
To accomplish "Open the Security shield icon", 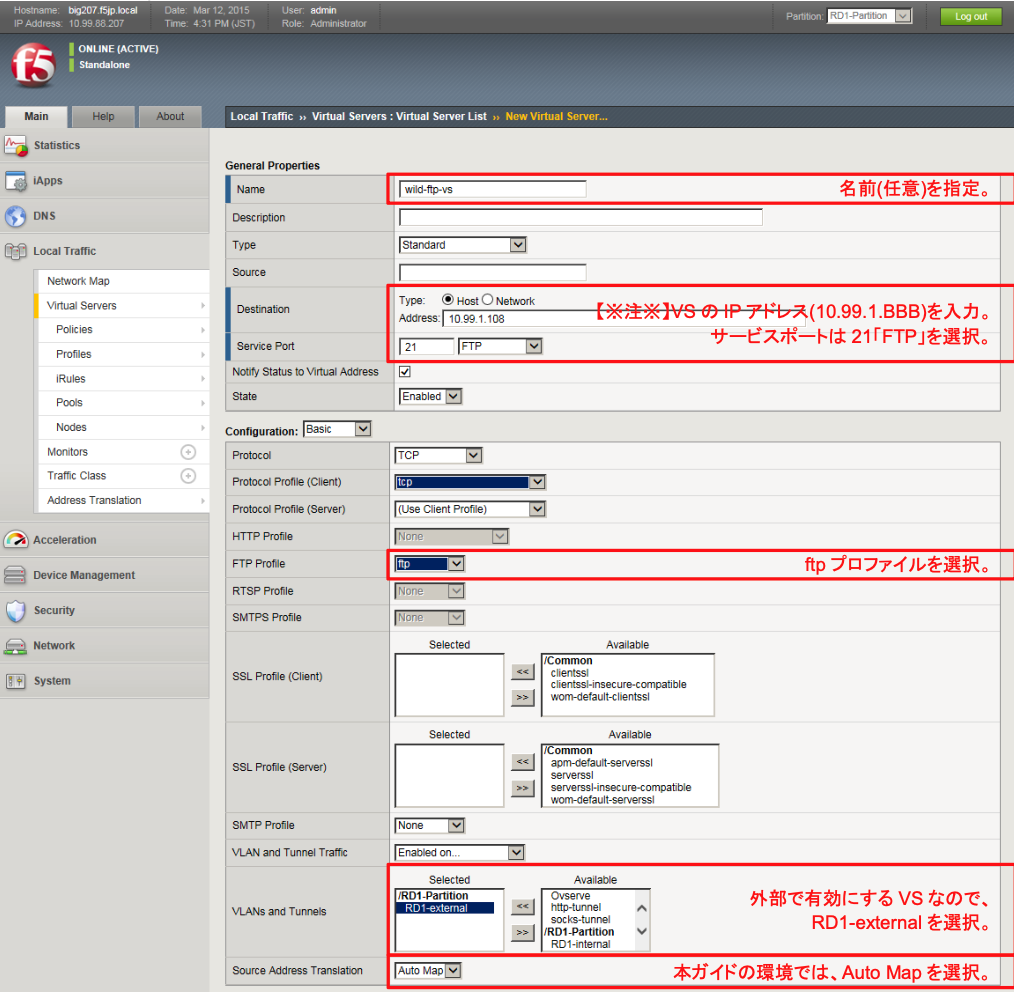I will pyautogui.click(x=16, y=610).
